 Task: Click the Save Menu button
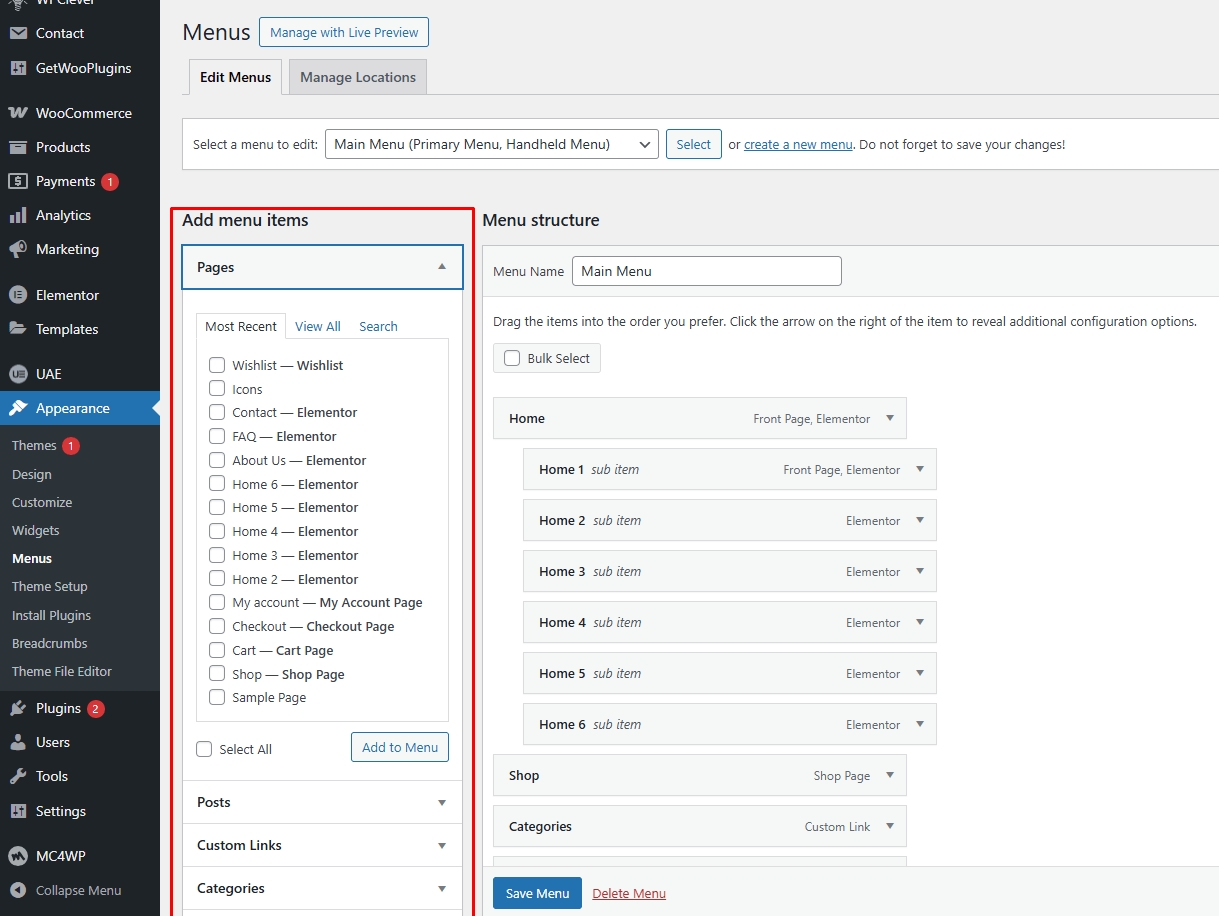[x=537, y=893]
